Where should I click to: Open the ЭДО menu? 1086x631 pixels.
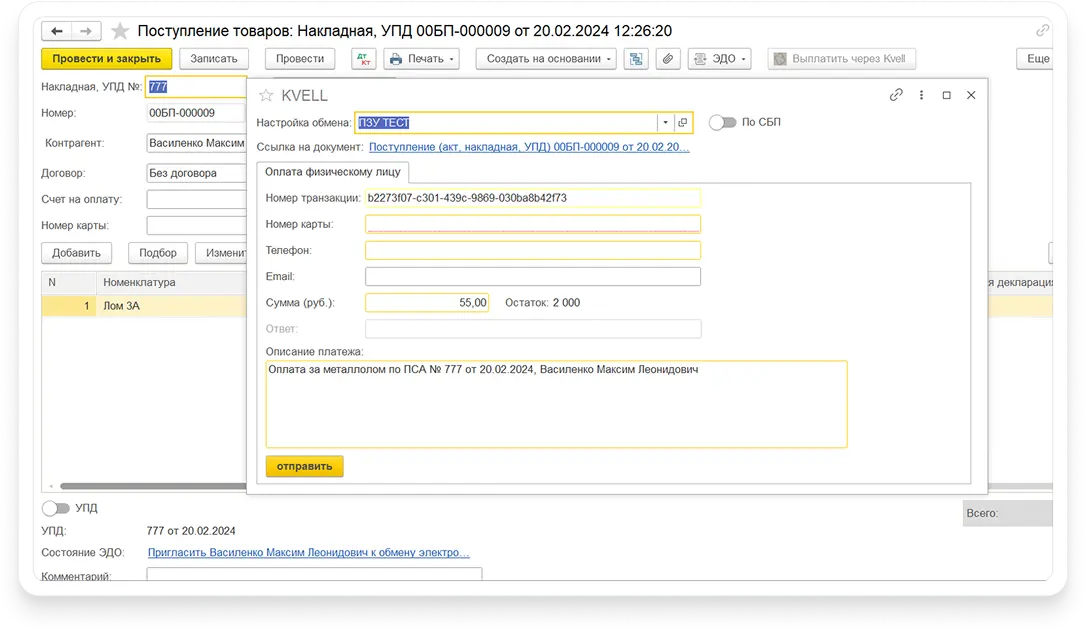[x=719, y=59]
